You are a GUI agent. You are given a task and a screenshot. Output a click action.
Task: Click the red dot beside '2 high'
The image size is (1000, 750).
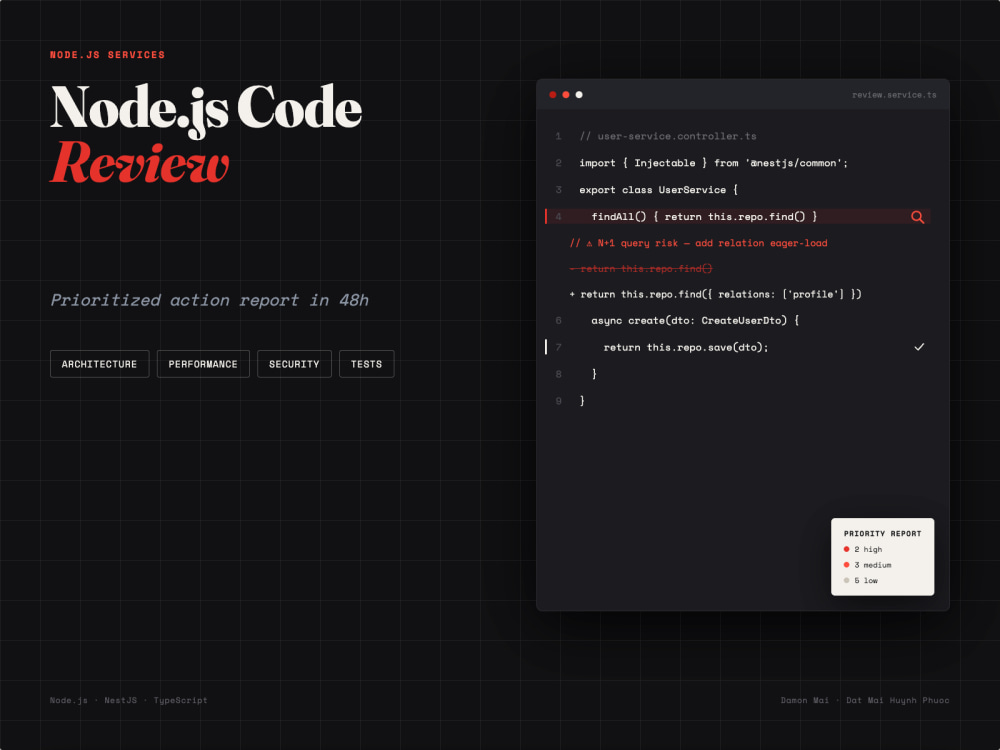(x=846, y=549)
